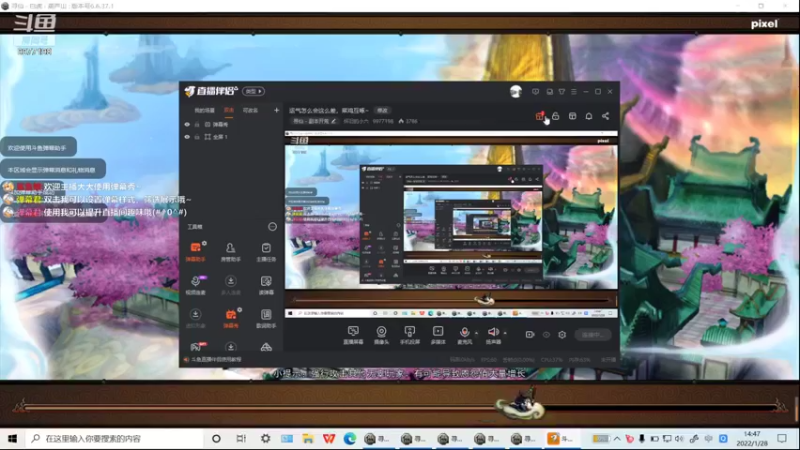Click the share icon
This screenshot has height=450, width=800.
pyautogui.click(x=605, y=116)
